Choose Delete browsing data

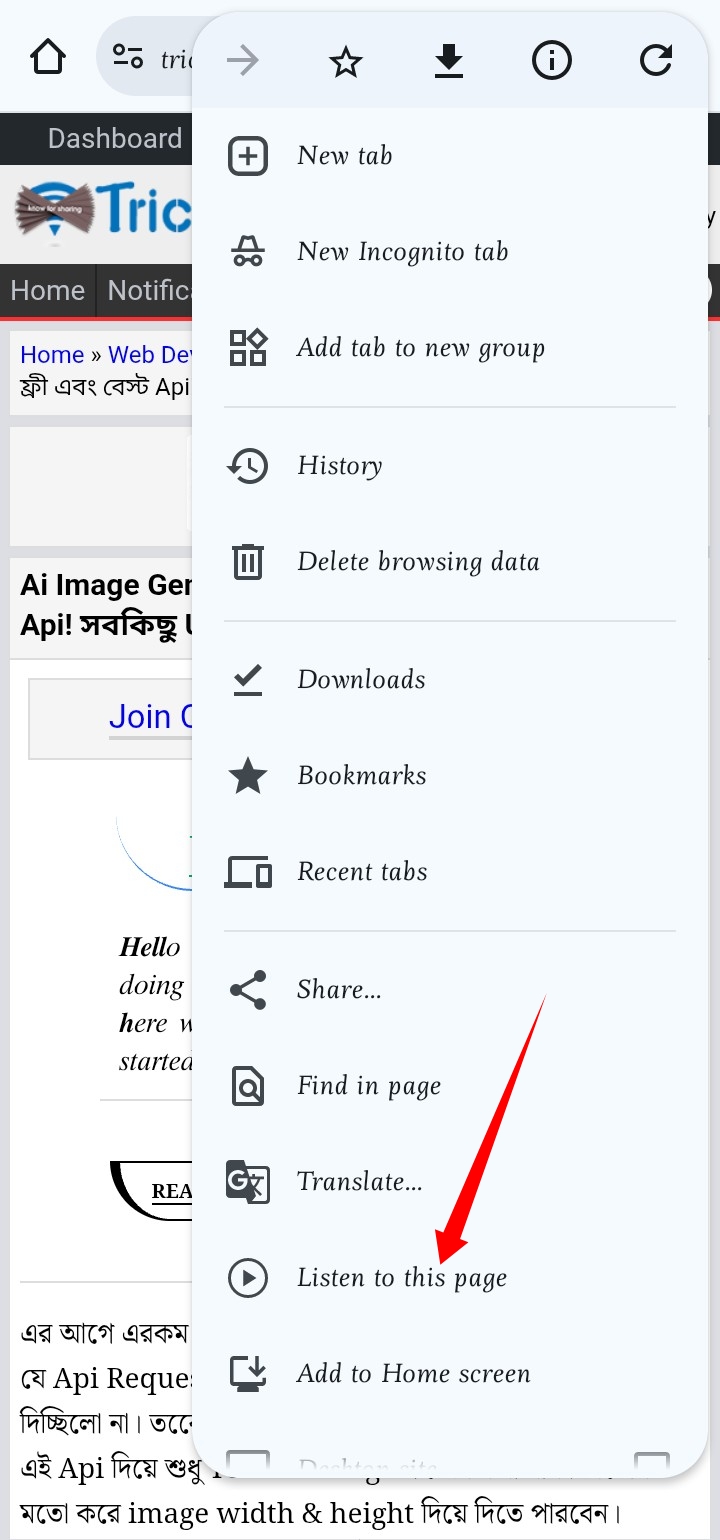pos(418,562)
